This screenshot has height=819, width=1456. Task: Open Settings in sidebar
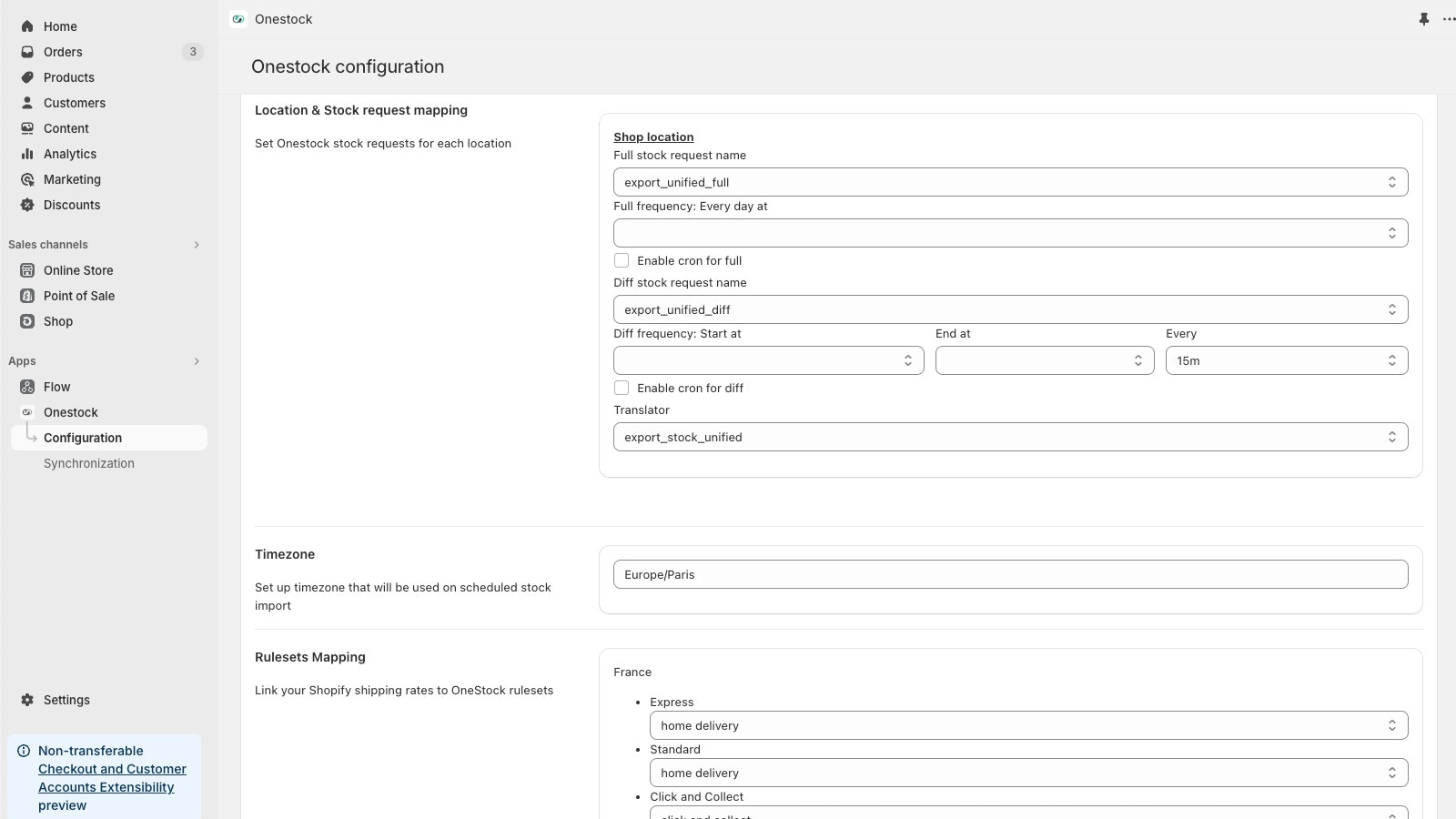[109, 700]
